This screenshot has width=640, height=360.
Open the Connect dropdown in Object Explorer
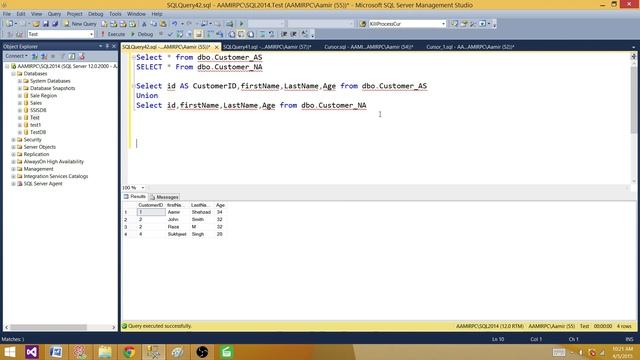(16, 56)
